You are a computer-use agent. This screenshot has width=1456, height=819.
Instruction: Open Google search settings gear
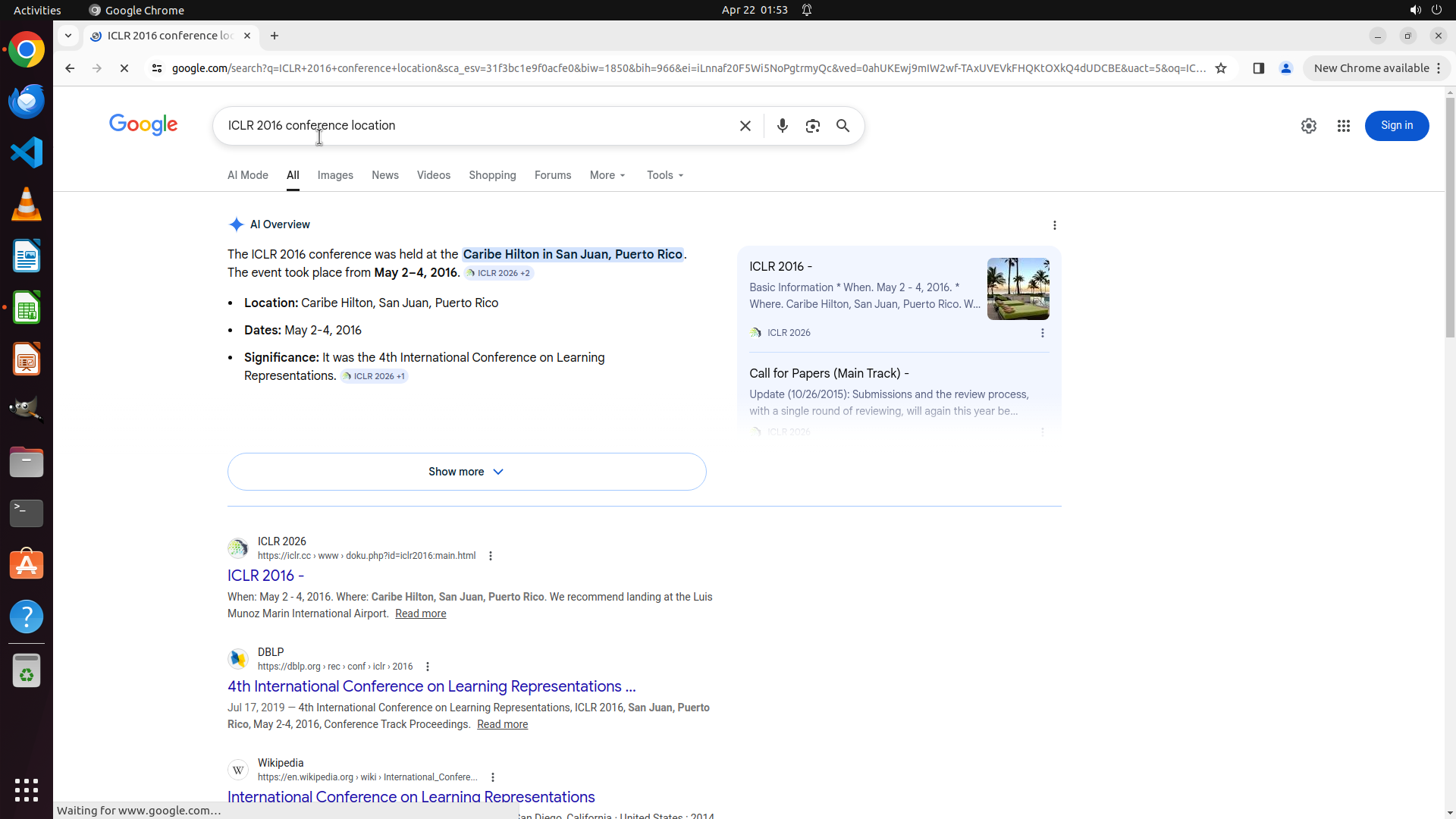[x=1308, y=126]
